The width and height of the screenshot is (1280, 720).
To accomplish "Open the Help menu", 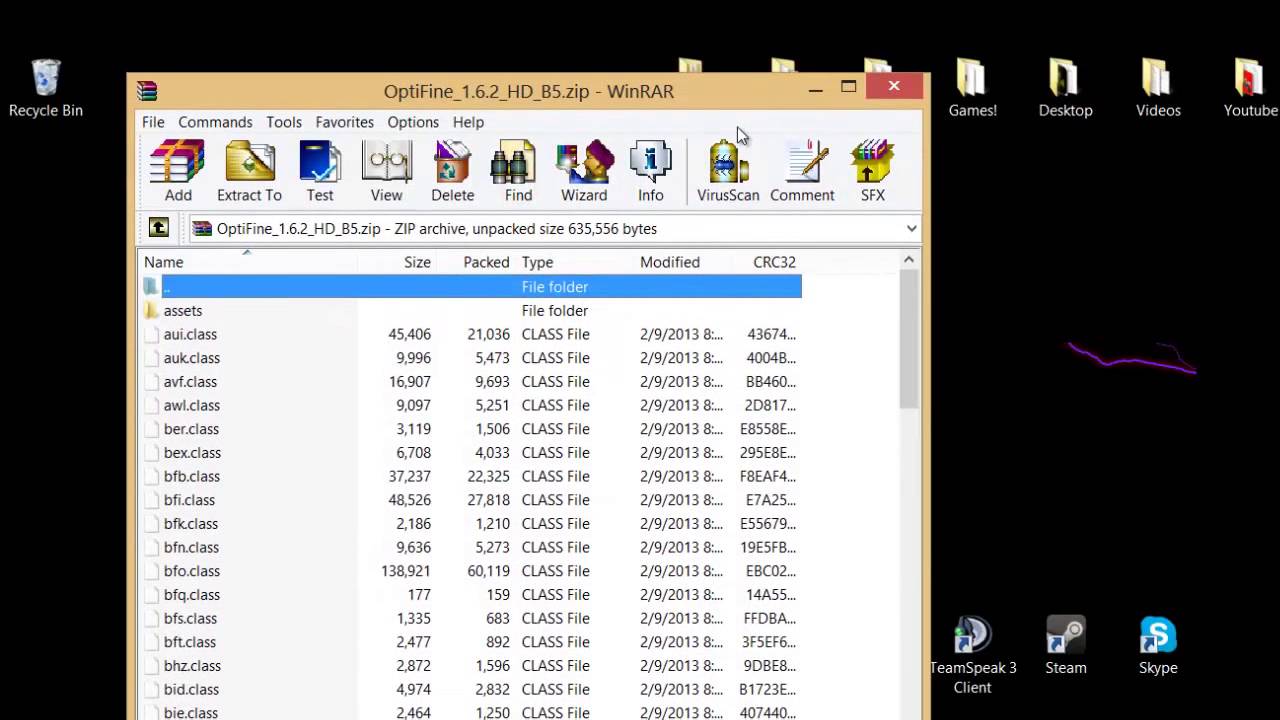I will (x=468, y=122).
